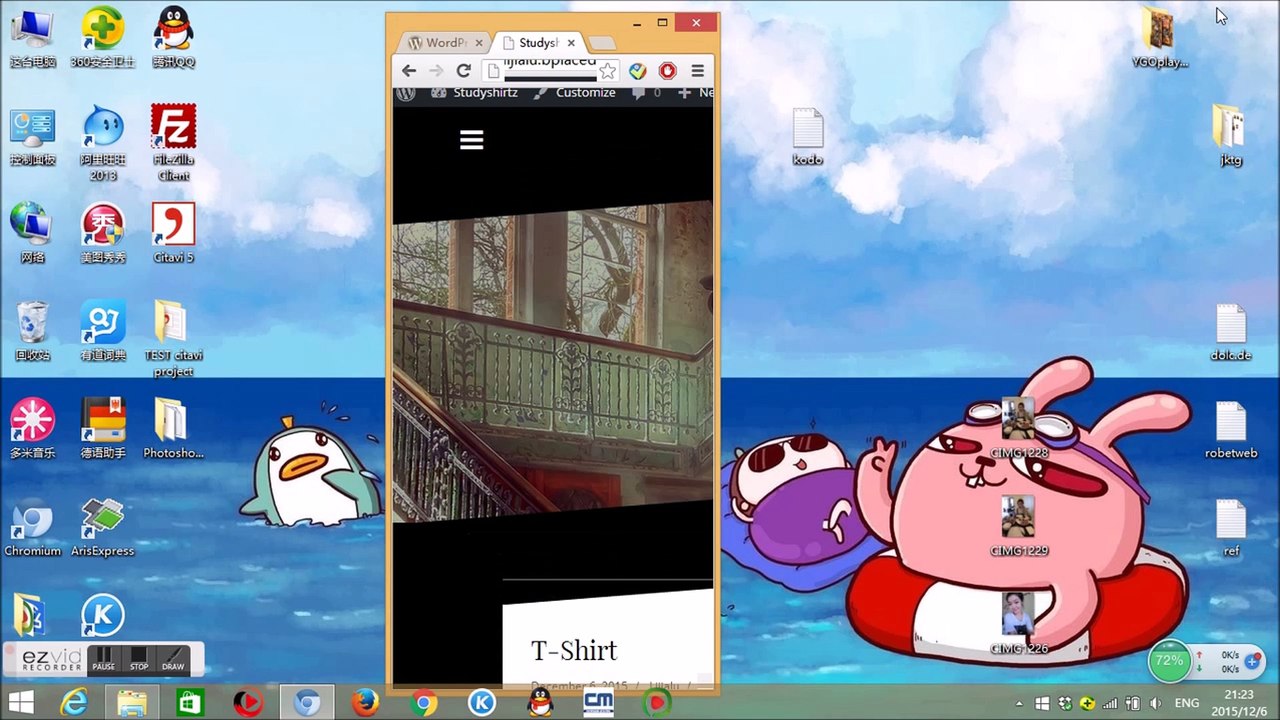Open the blue K app on taskbar
The width and height of the screenshot is (1280, 720).
tap(482, 704)
